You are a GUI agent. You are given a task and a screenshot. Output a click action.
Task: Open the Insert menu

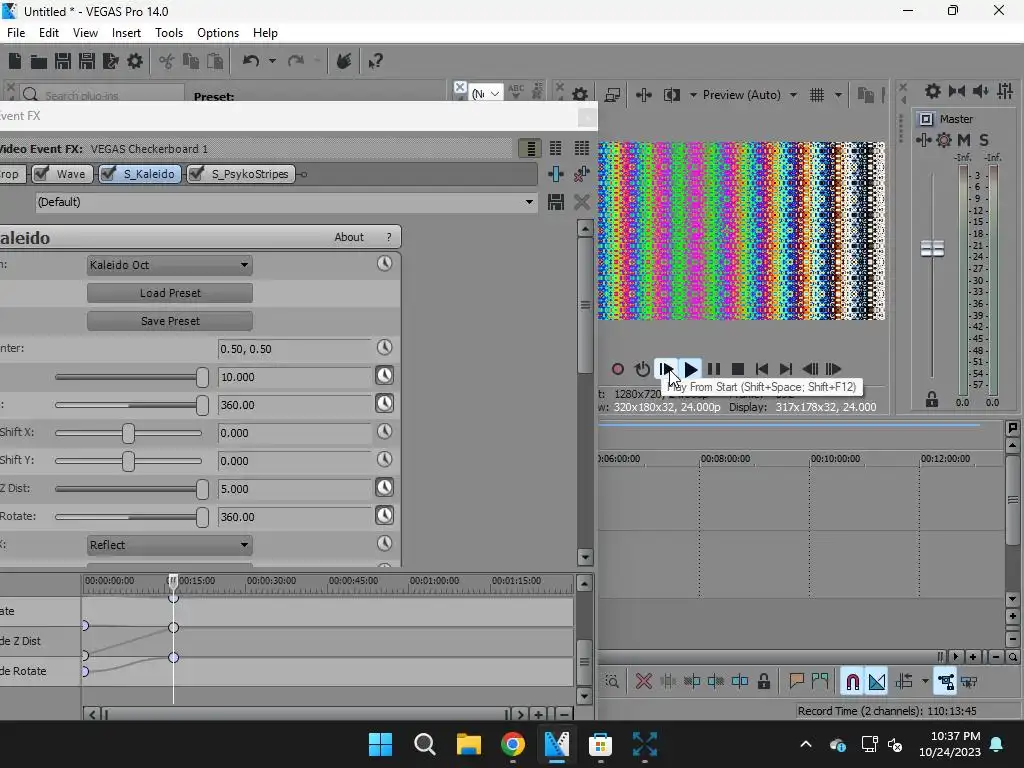pos(126,33)
